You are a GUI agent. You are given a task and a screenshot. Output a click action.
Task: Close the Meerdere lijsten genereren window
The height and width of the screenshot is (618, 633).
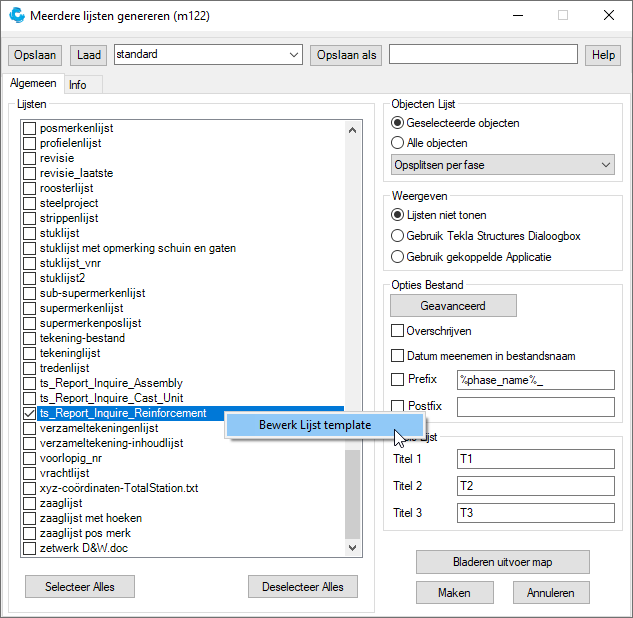[x=609, y=15]
